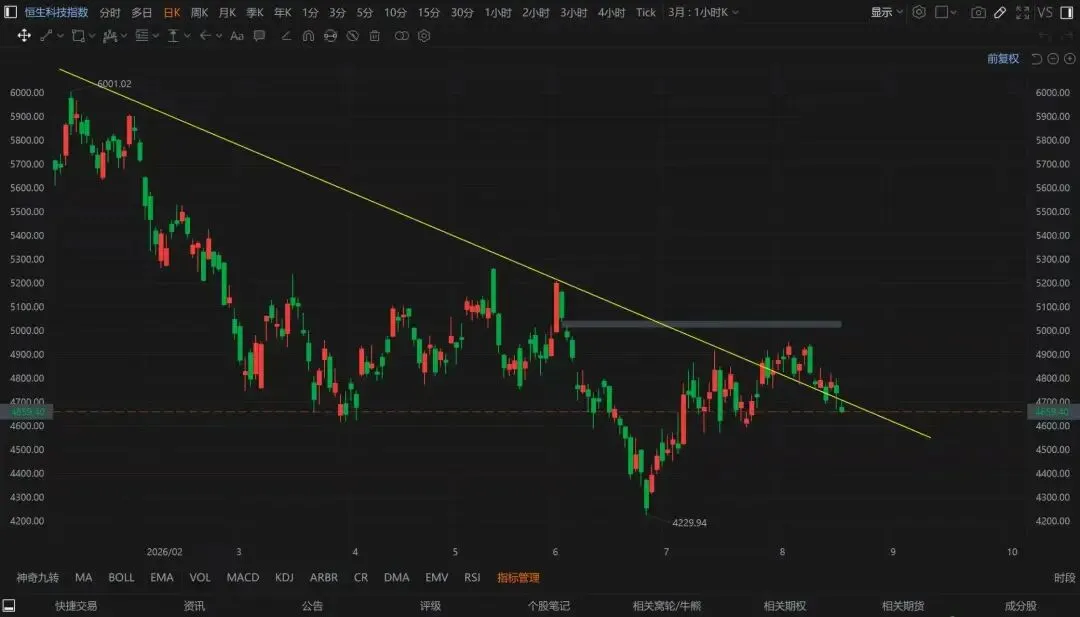Toggle the right sidebar panel icon
The height and width of the screenshot is (617, 1080).
[1067, 12]
